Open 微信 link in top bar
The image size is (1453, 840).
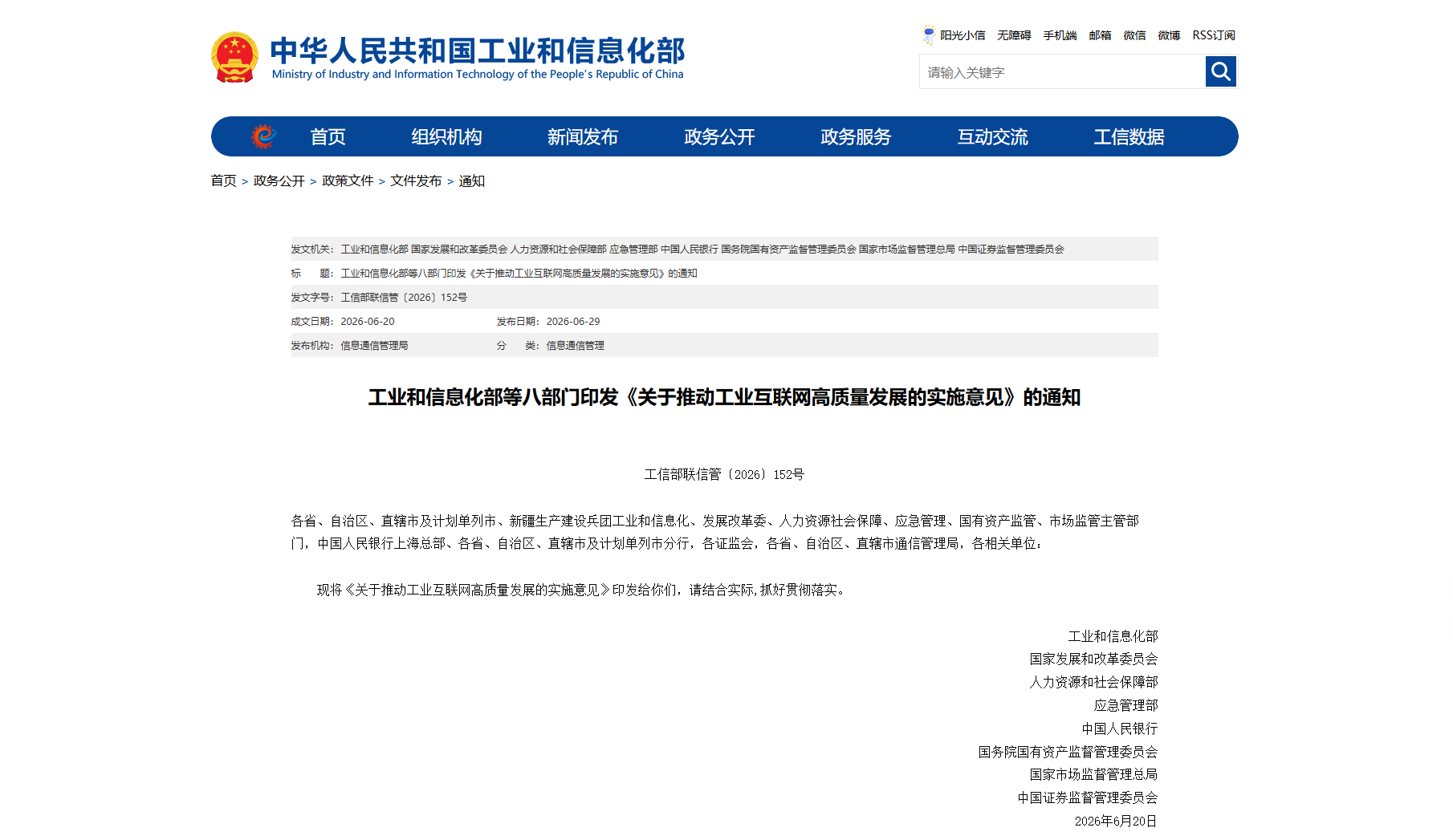pyautogui.click(x=1134, y=35)
